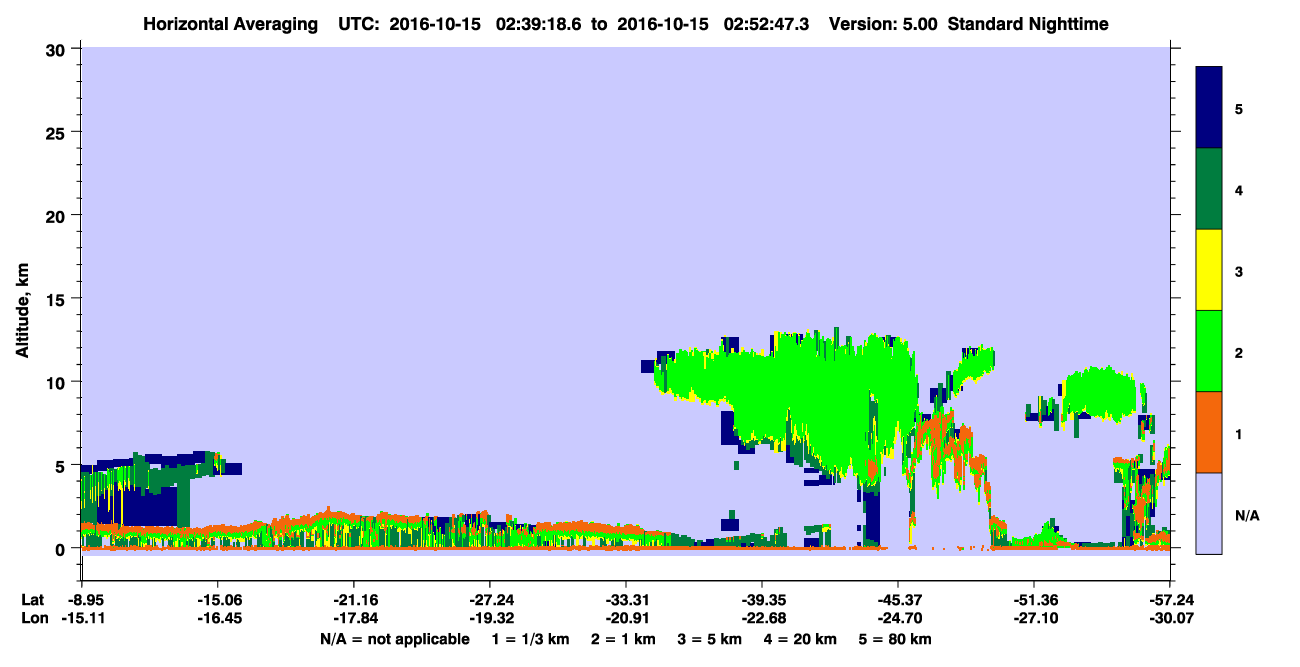Click the end time '02:52:47.3' in title
1300x667 pixels.
coord(768,23)
